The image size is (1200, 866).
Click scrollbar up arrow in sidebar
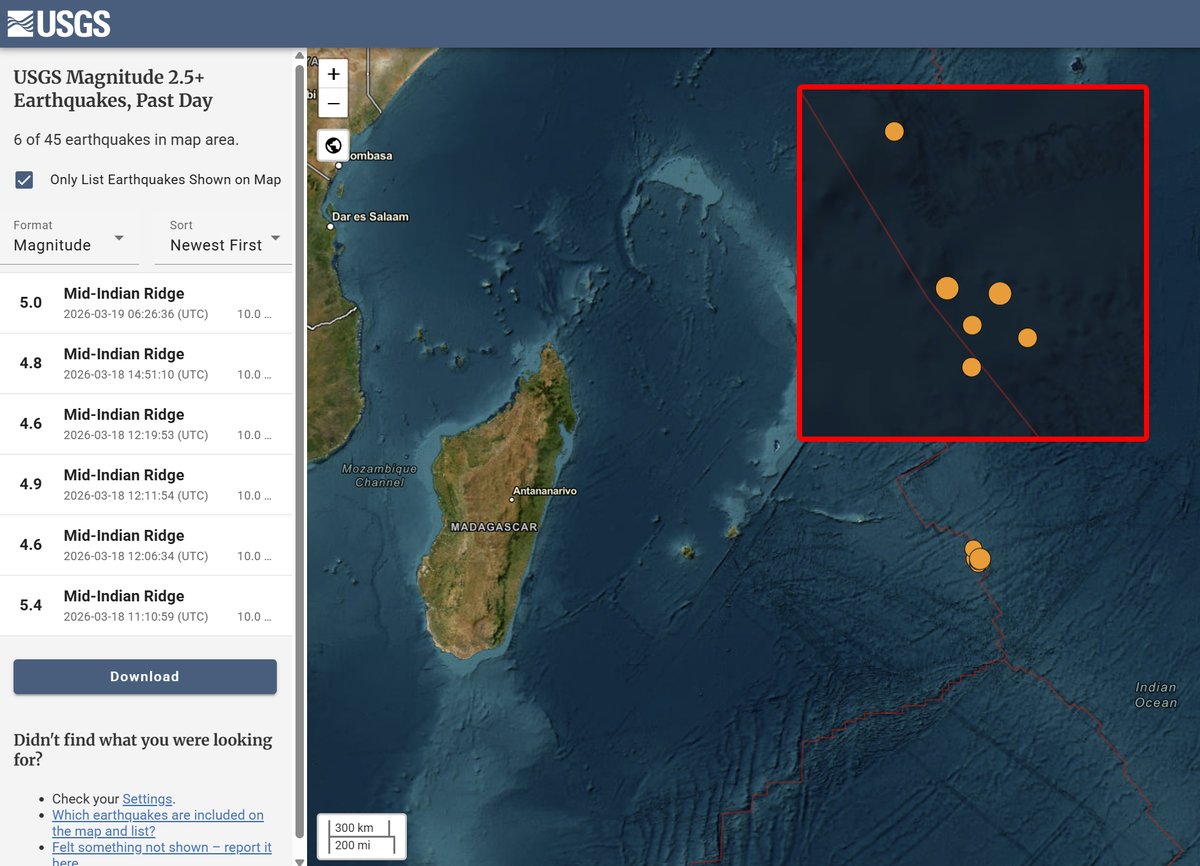point(300,56)
